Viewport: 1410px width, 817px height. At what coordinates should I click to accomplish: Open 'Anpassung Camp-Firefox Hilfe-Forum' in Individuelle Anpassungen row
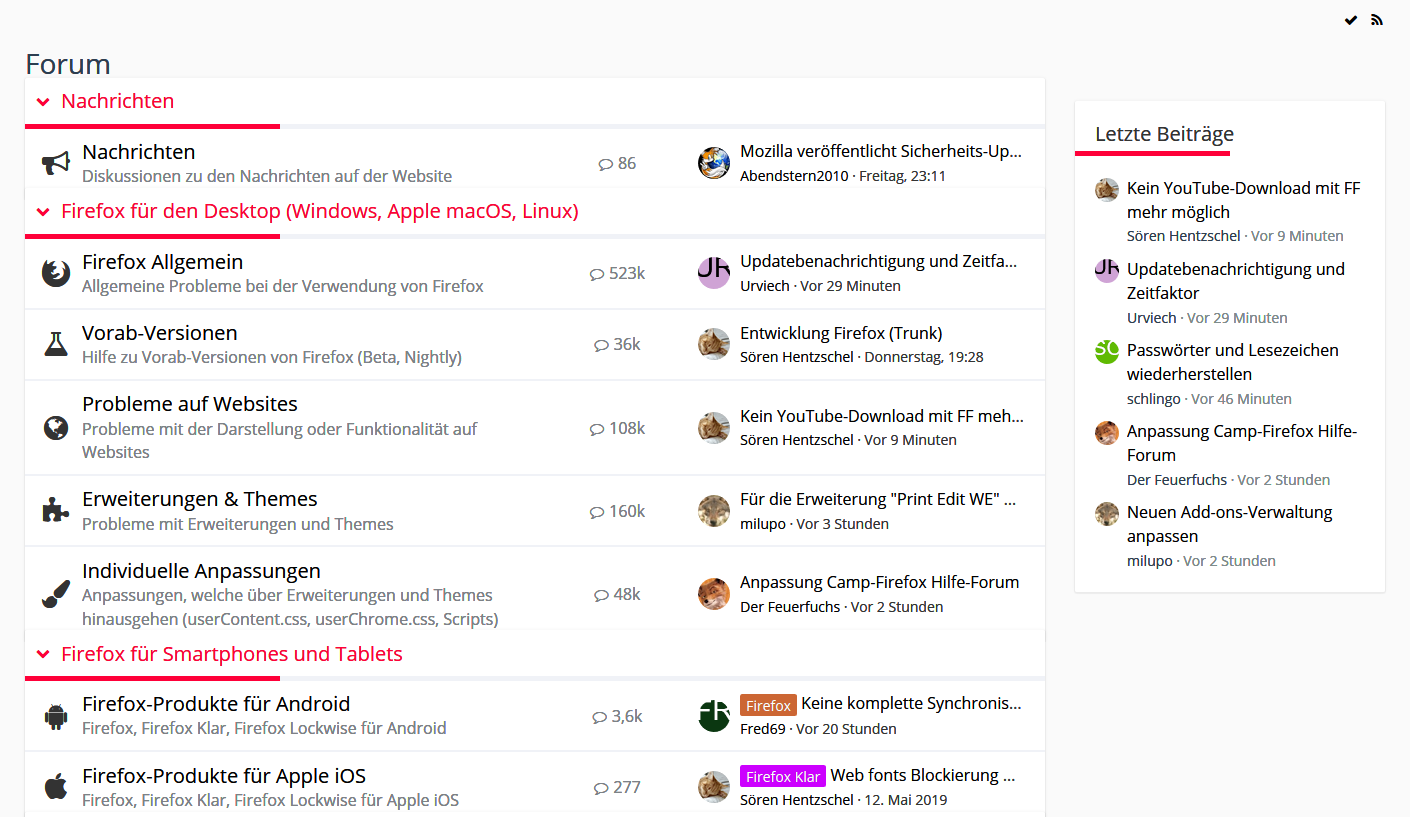click(x=880, y=582)
